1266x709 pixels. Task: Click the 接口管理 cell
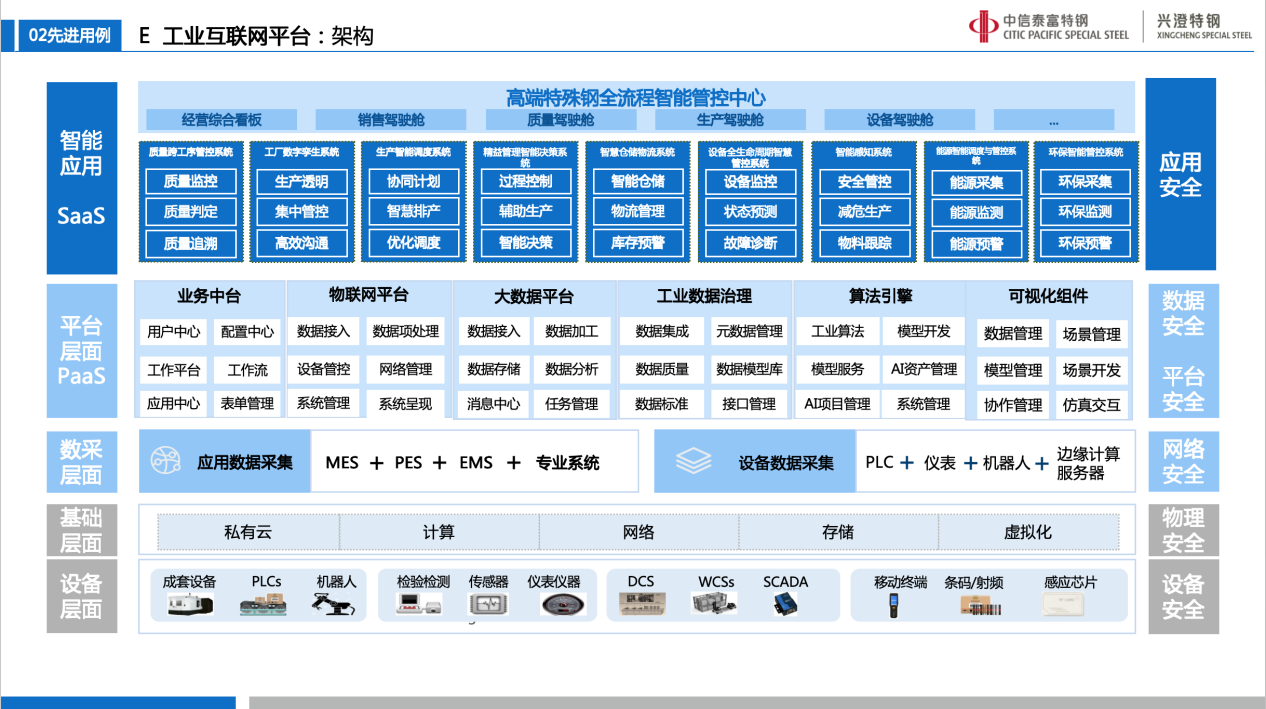click(x=749, y=404)
